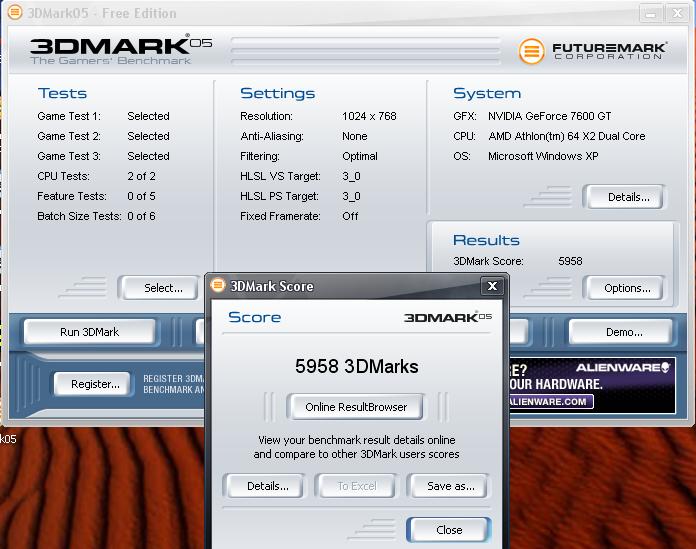
Task: Click Filtering value 'Optimal'
Action: coord(360,156)
